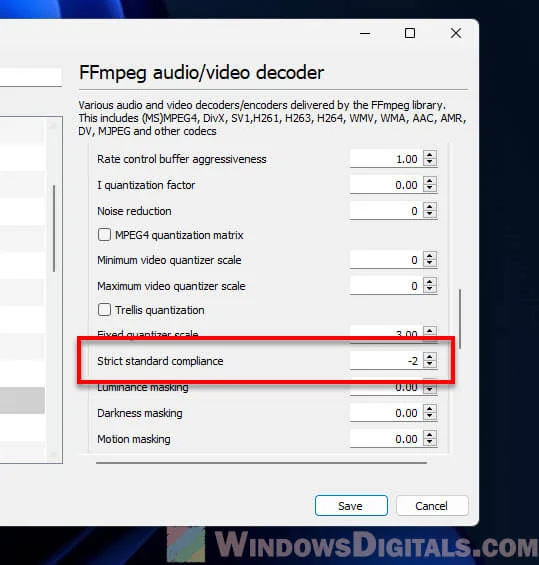Increase Minimum video quantizer scale
539x565 pixels.
(429, 256)
